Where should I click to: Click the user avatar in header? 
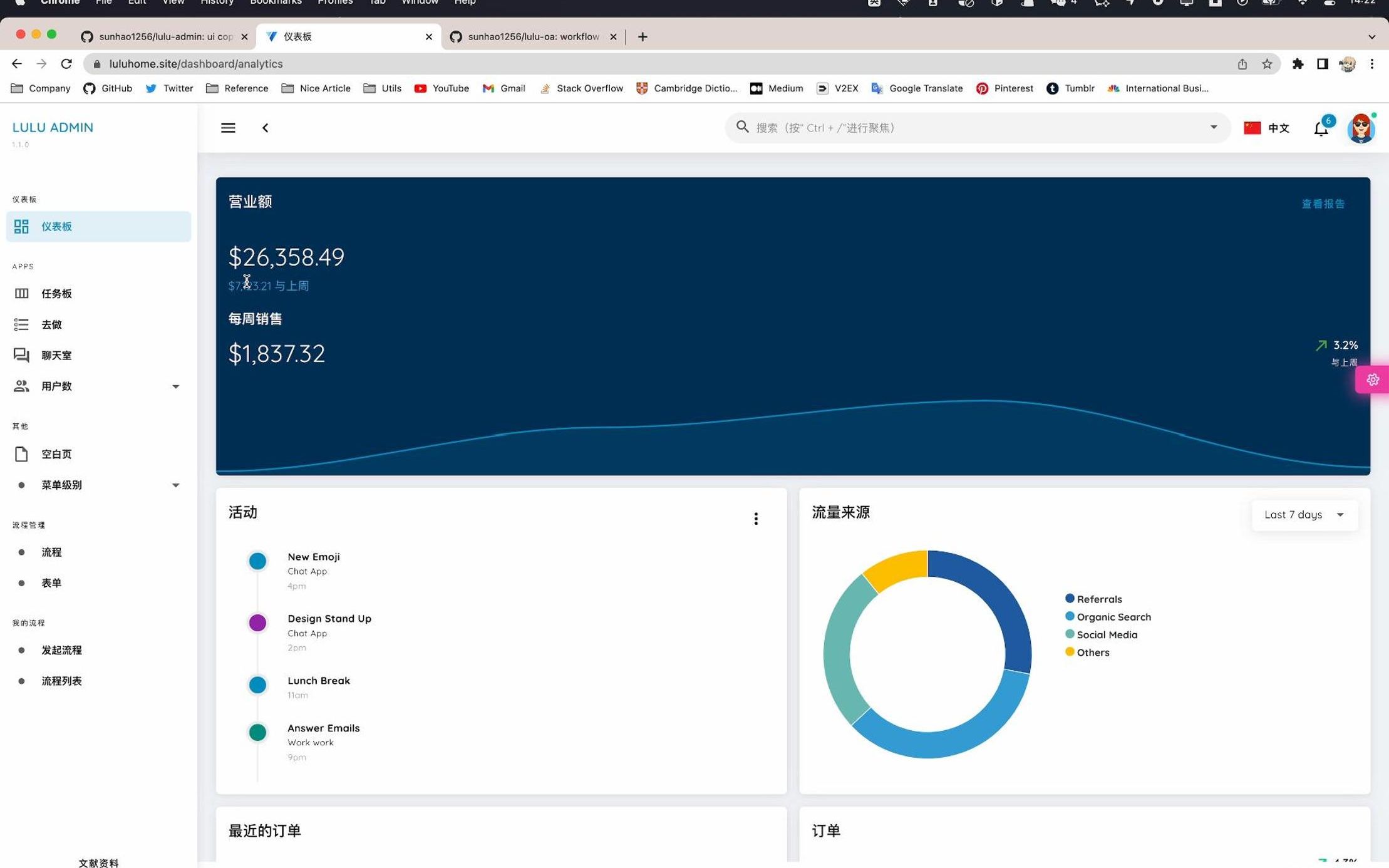click(x=1360, y=128)
